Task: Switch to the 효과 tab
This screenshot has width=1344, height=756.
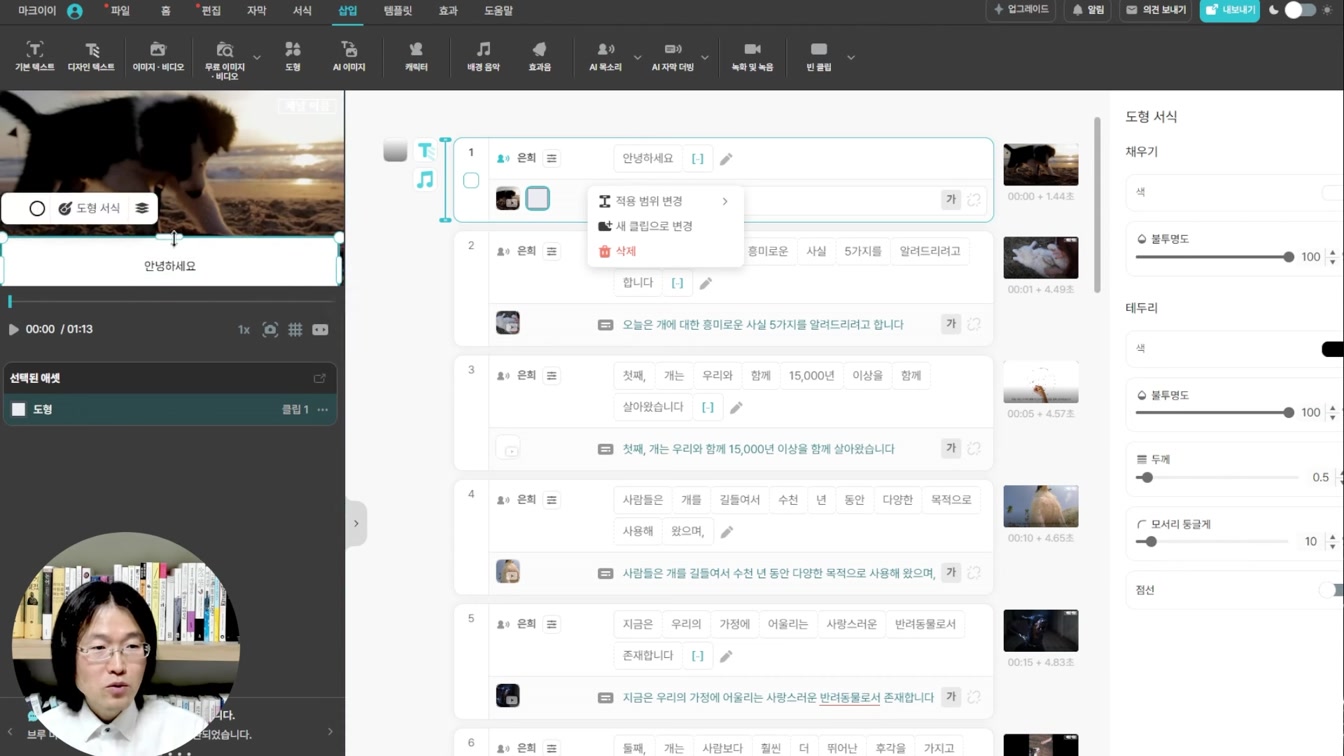Action: point(448,11)
